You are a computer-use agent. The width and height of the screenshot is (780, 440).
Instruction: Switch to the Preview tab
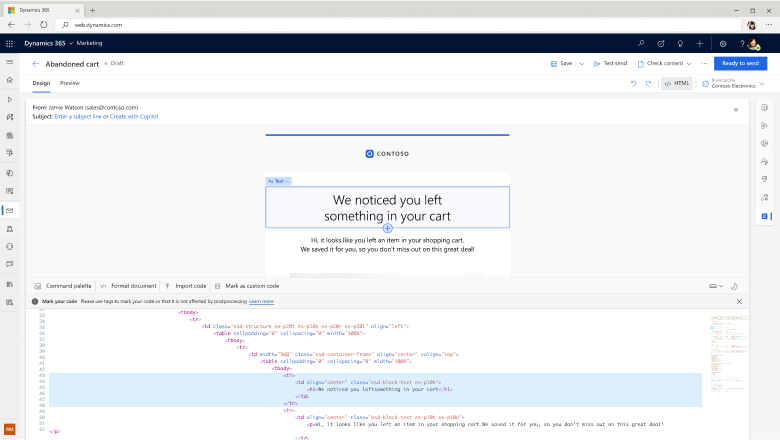point(70,84)
